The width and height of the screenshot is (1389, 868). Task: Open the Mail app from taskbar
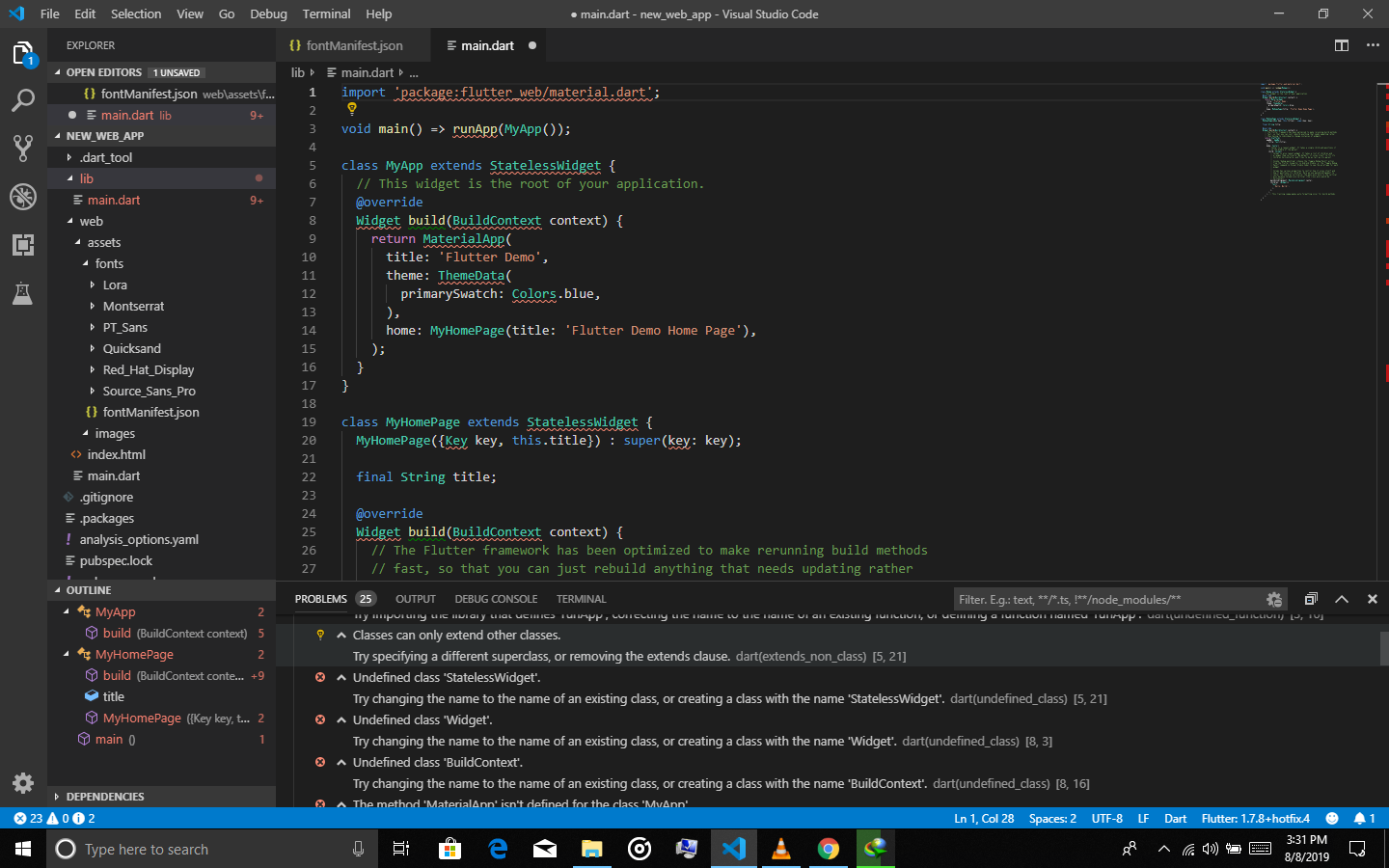545,849
